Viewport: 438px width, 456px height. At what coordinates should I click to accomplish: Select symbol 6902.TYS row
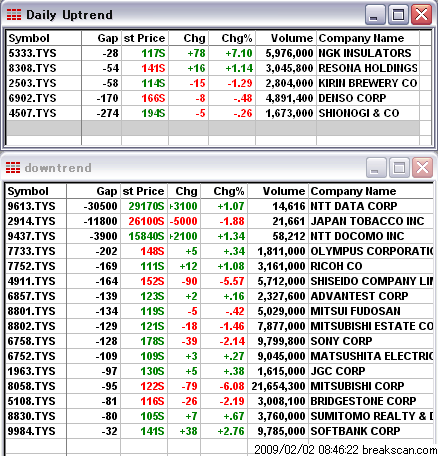32,98
